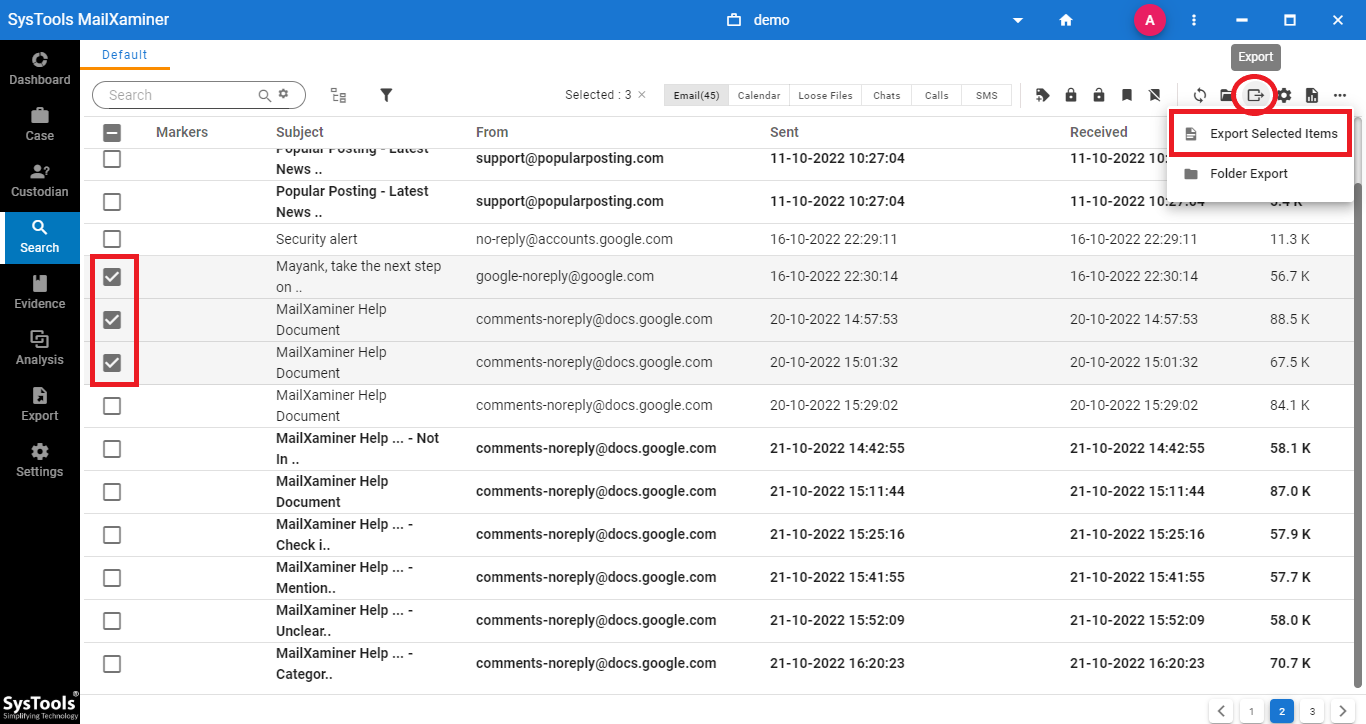Image resolution: width=1366 pixels, height=724 pixels.
Task: Check the Security alert email checkbox
Action: pyautogui.click(x=112, y=239)
